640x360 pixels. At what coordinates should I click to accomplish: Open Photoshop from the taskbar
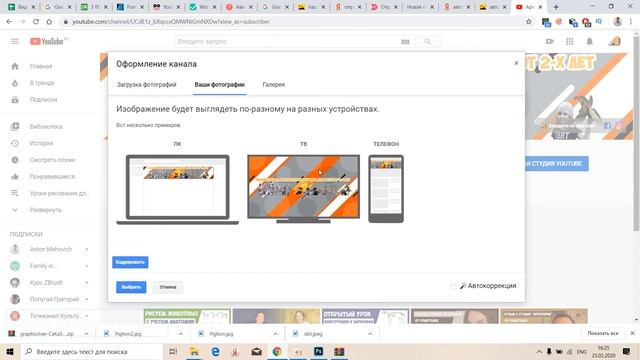point(318,351)
